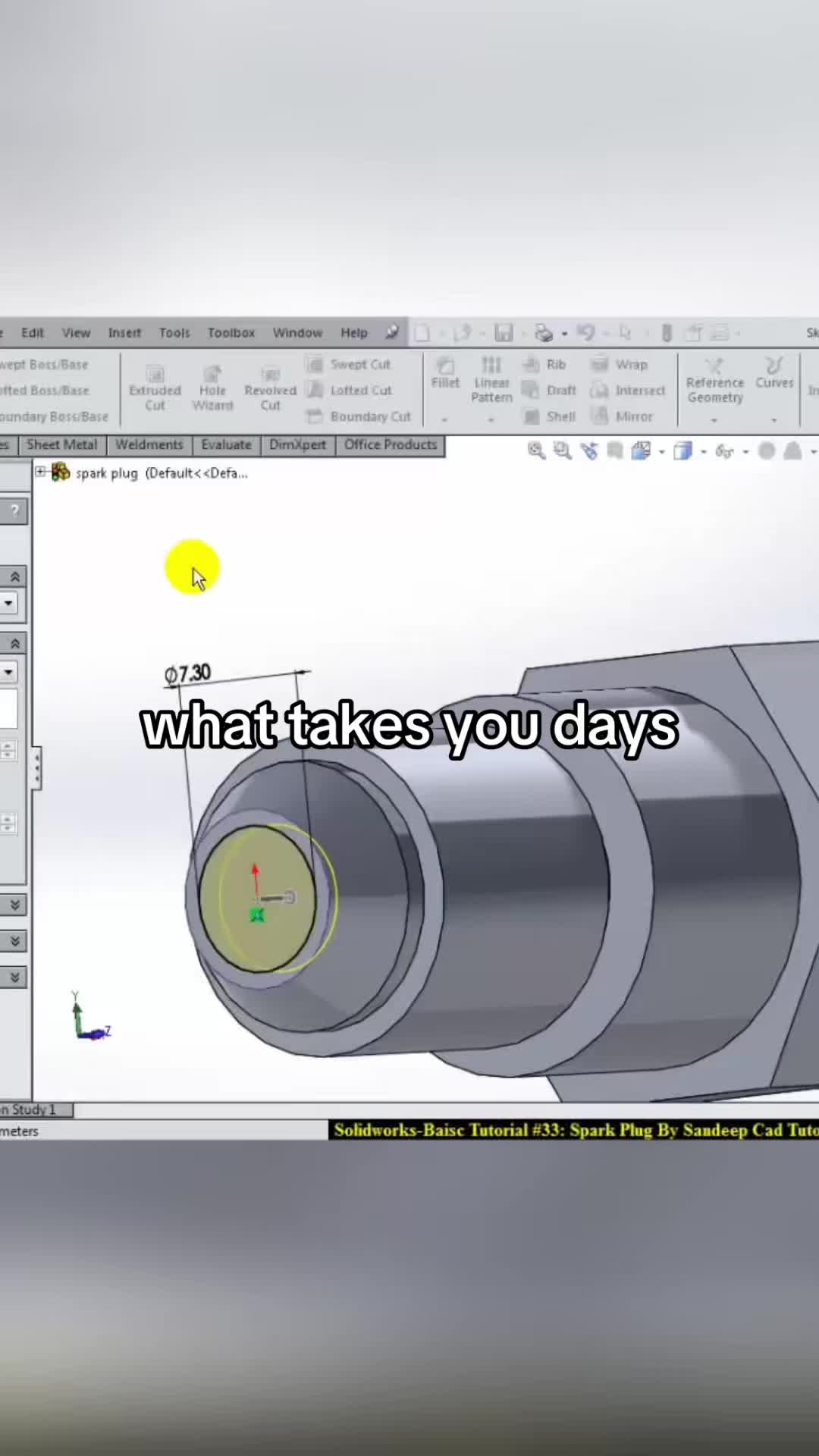819x1456 pixels.
Task: Expand the spark plug tree node
Action: [x=40, y=472]
